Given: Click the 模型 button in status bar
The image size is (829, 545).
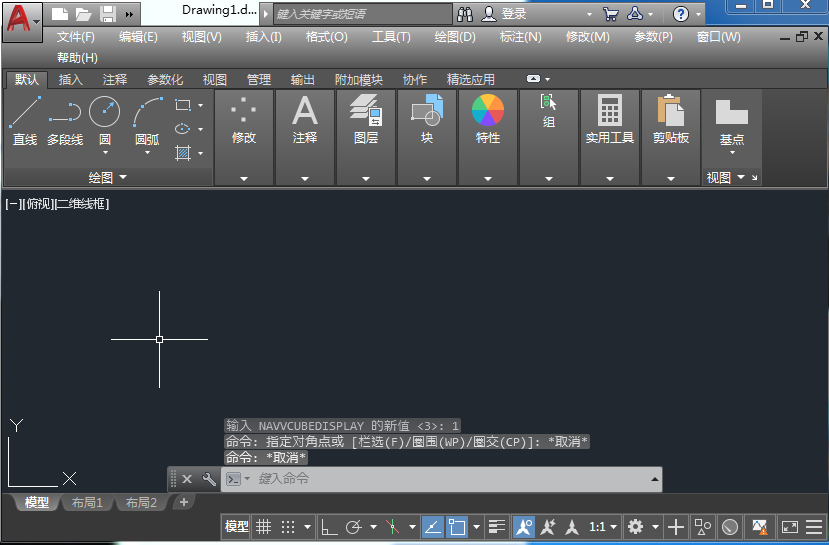Looking at the screenshot, I should [x=236, y=526].
